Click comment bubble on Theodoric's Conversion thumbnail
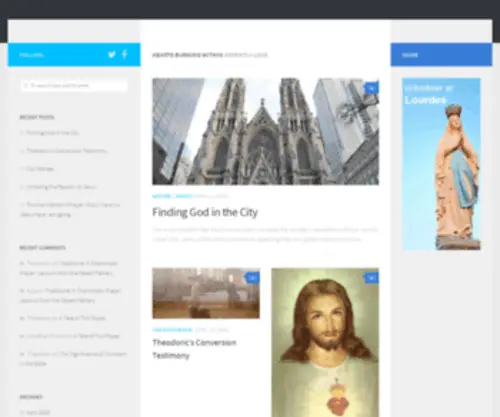Image resolution: width=500 pixels, height=417 pixels. 252,278
